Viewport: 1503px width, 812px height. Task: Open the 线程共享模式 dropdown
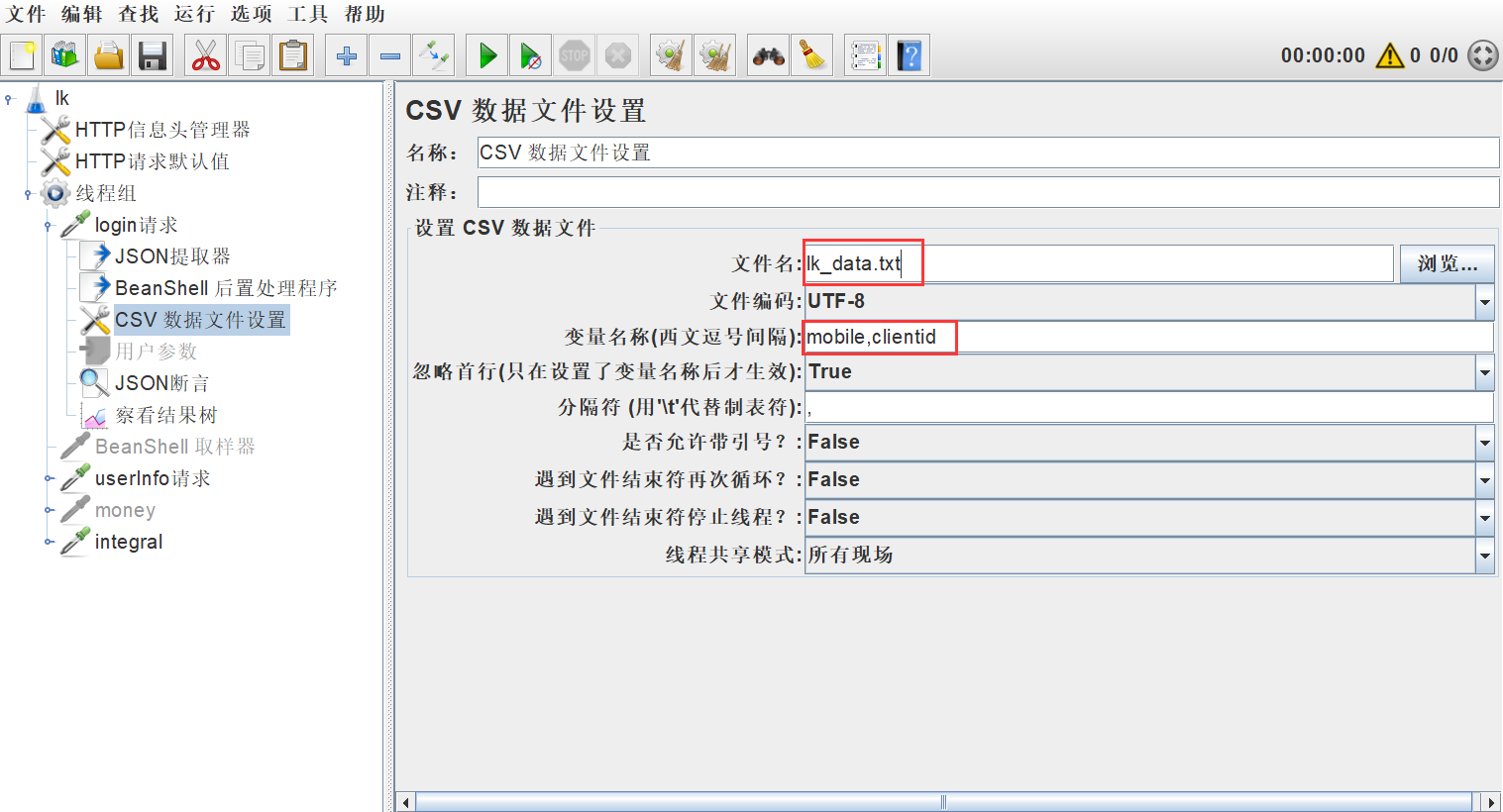(1484, 555)
